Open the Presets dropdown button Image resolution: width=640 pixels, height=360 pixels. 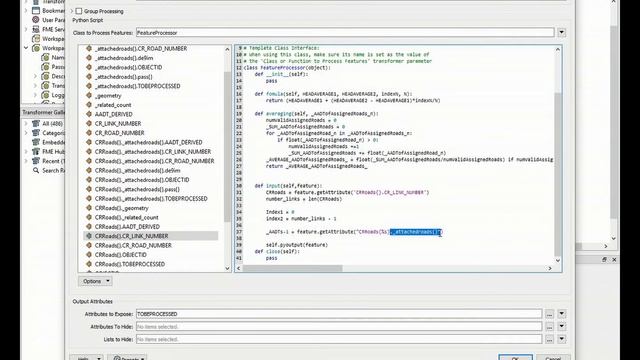click(127, 358)
